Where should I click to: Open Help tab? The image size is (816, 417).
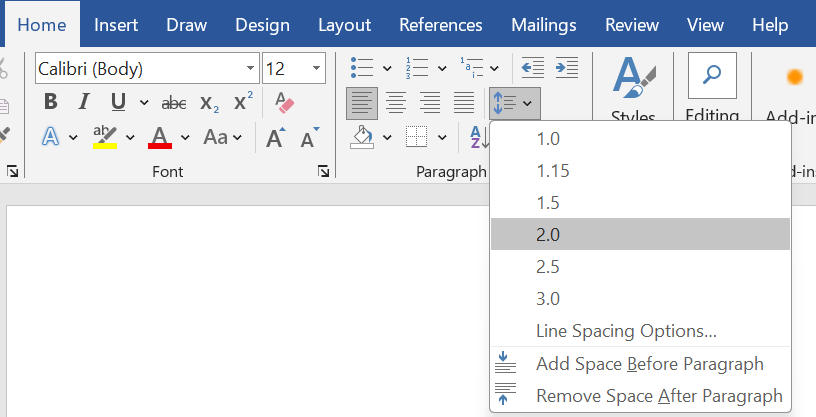click(x=770, y=24)
